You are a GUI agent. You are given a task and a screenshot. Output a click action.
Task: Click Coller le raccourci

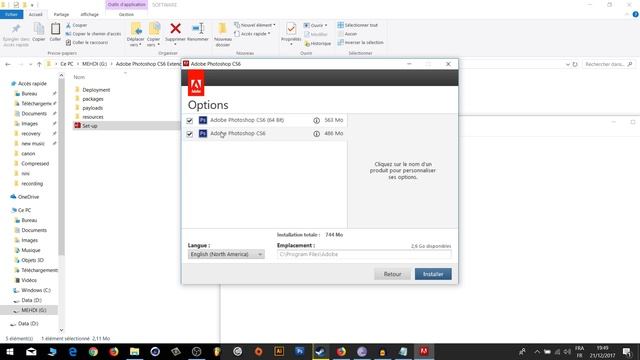click(87, 42)
